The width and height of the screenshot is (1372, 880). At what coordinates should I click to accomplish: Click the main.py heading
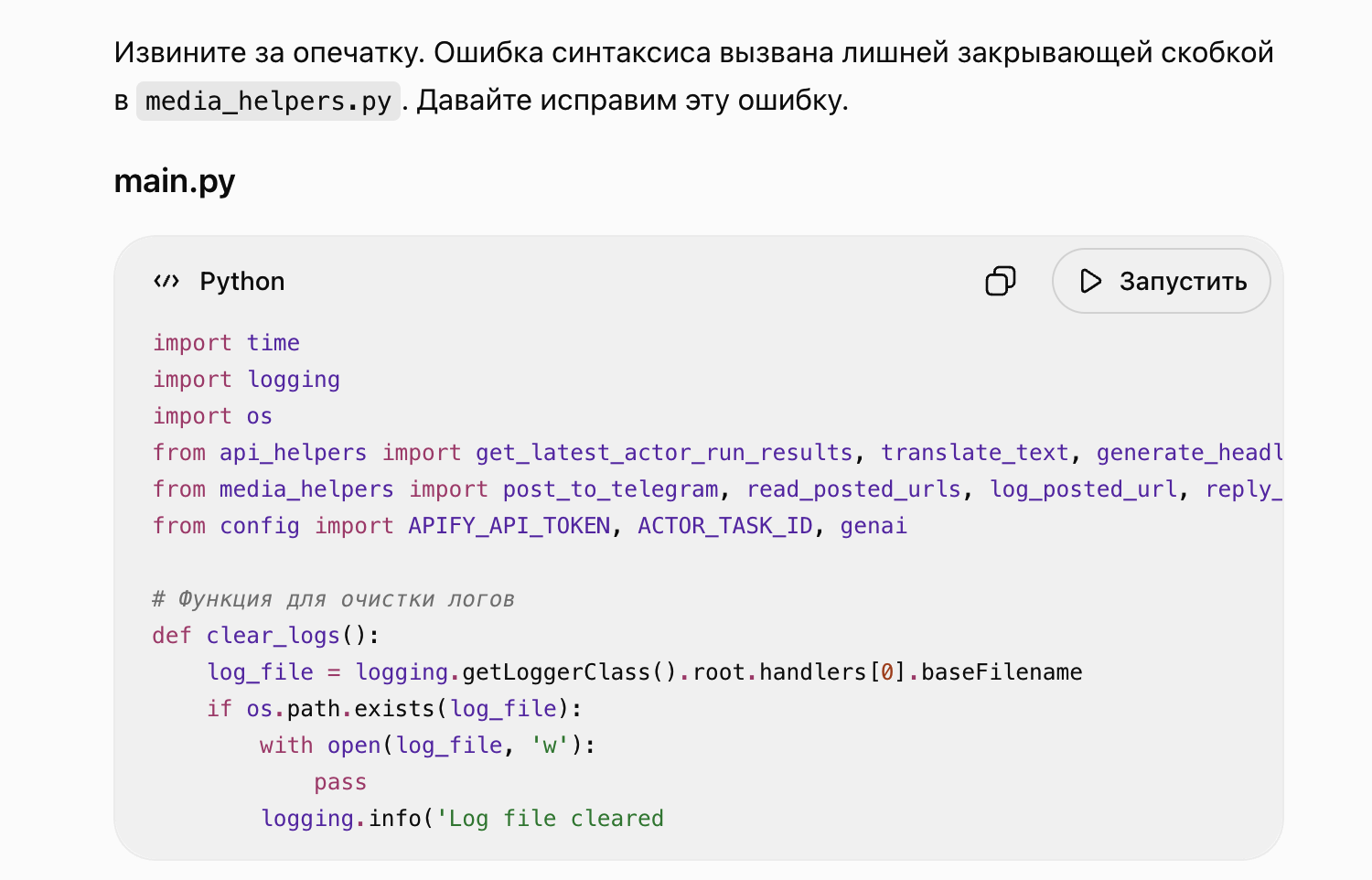tap(175, 181)
